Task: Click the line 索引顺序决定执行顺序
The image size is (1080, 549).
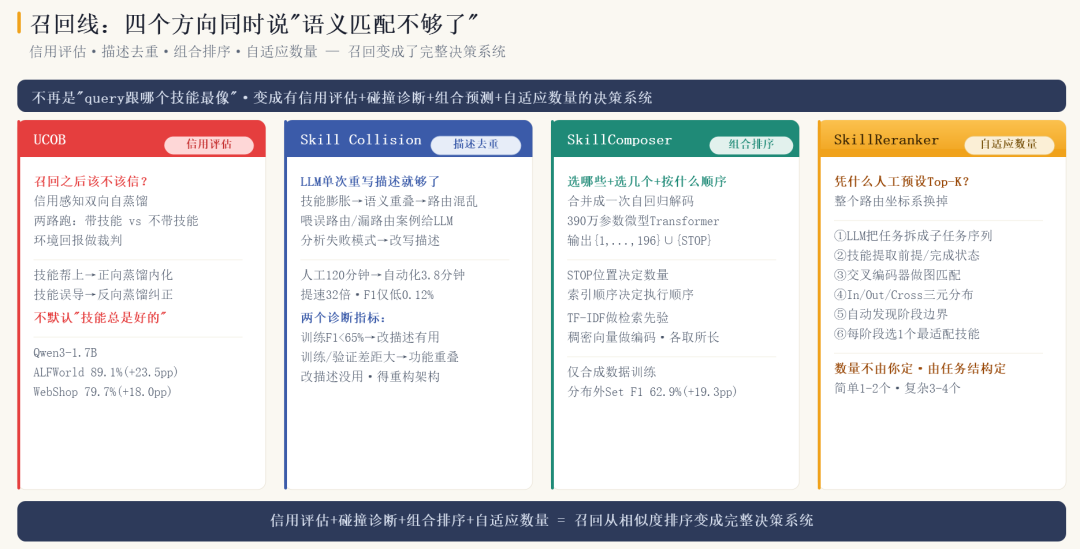Action: pos(630,295)
